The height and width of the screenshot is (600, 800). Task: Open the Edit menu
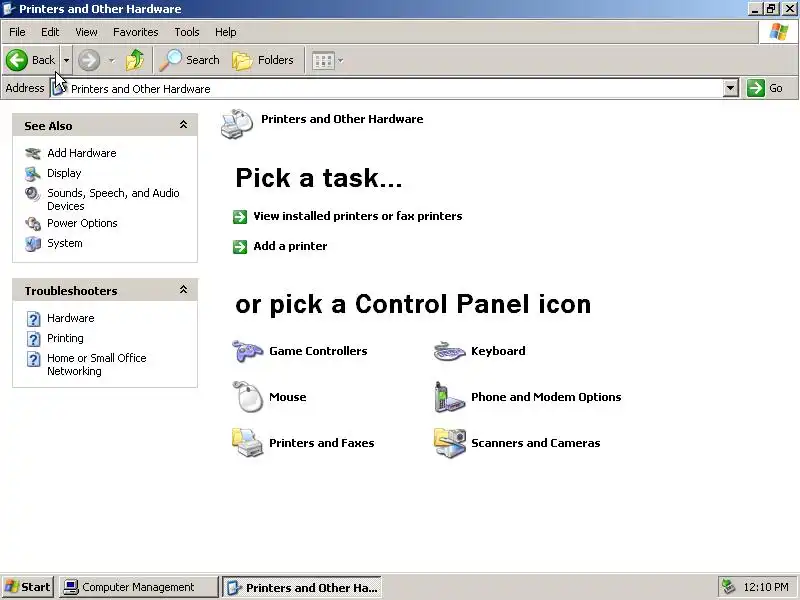tap(50, 32)
